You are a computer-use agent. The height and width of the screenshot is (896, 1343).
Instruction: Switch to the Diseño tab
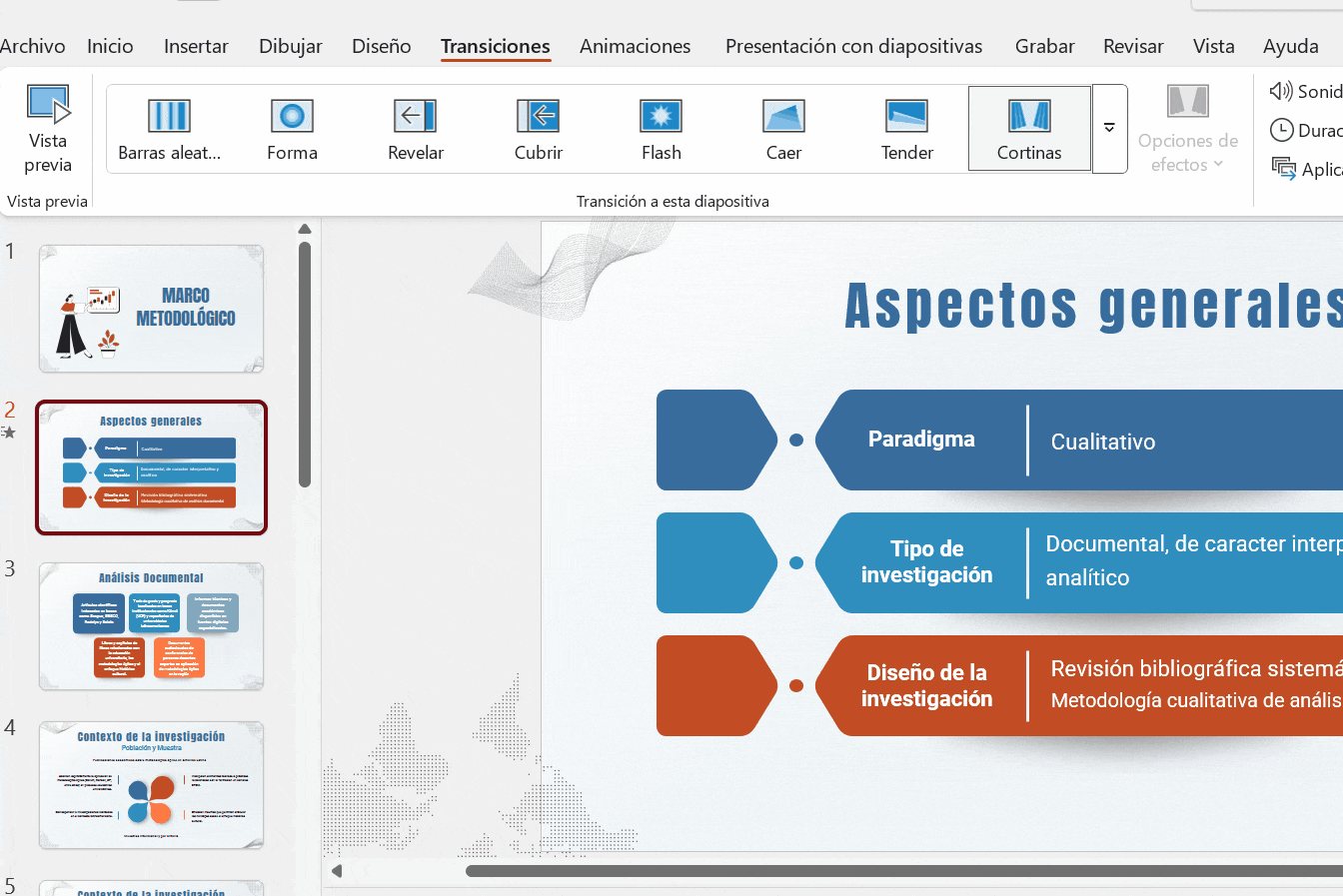[381, 46]
